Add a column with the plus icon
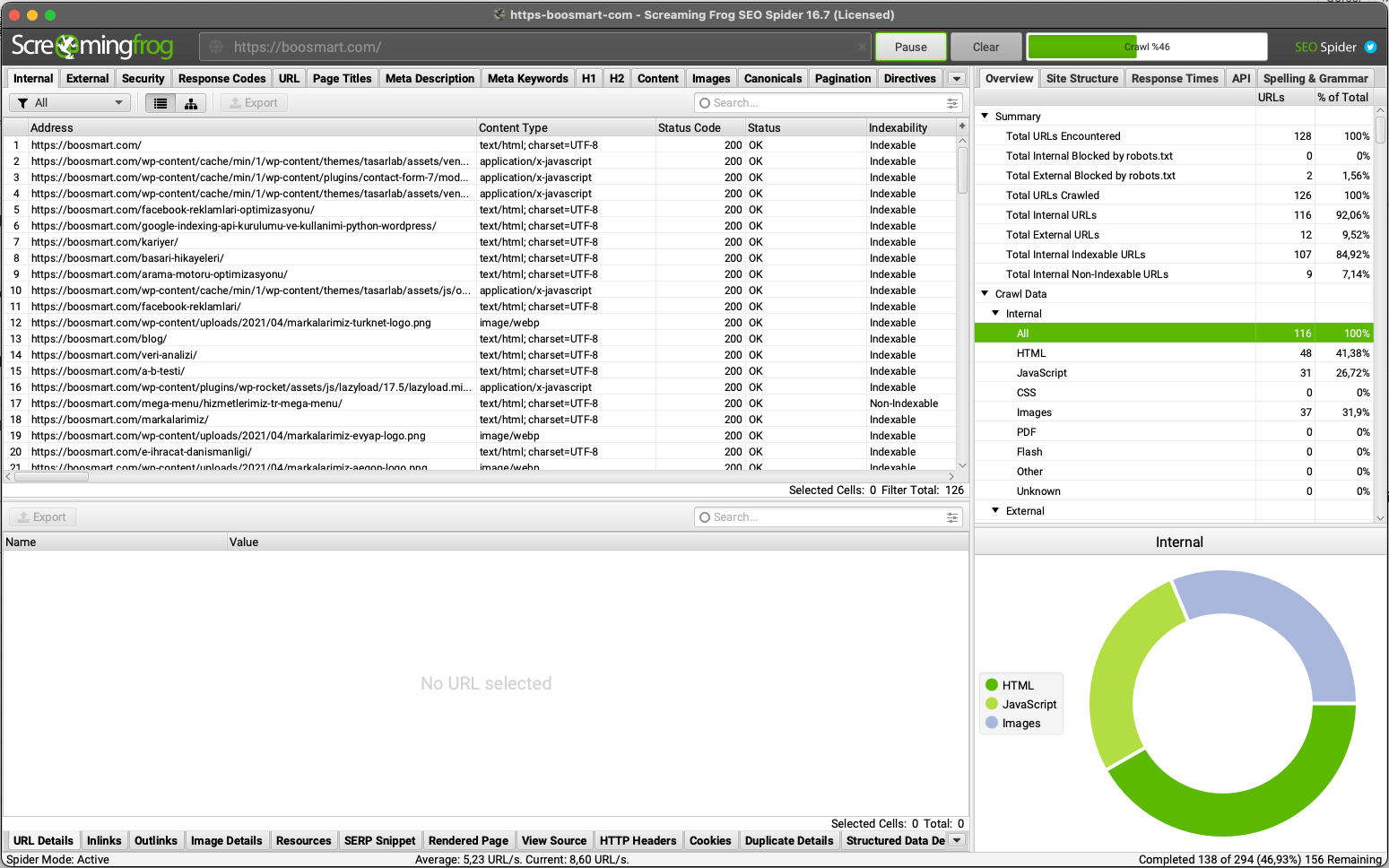 coord(962,126)
